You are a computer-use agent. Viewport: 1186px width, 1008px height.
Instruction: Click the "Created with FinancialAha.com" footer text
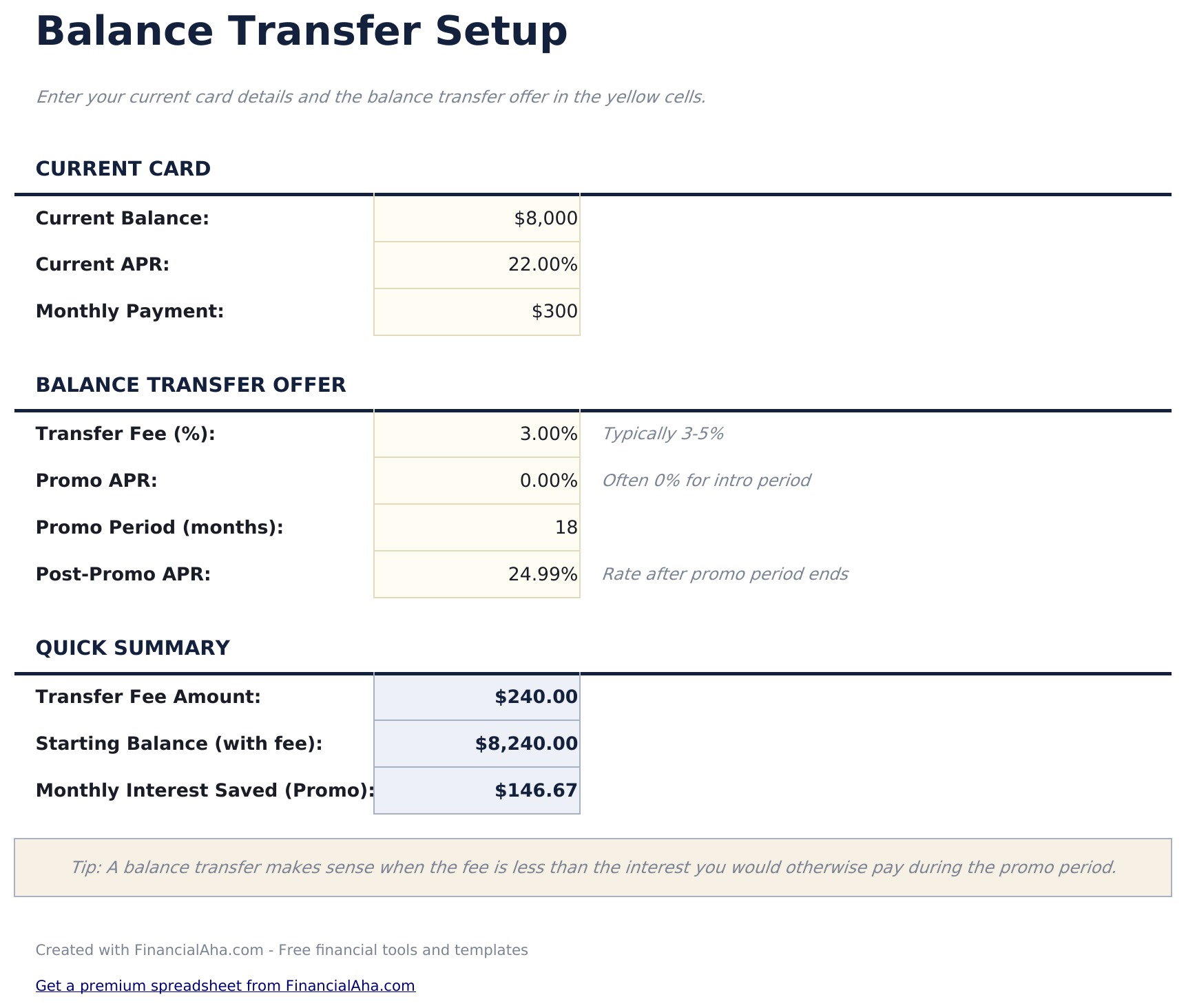(x=282, y=950)
